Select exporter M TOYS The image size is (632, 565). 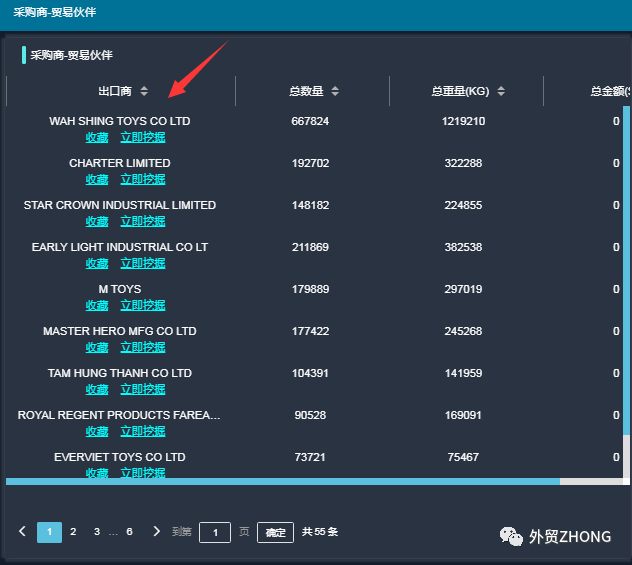(120, 289)
